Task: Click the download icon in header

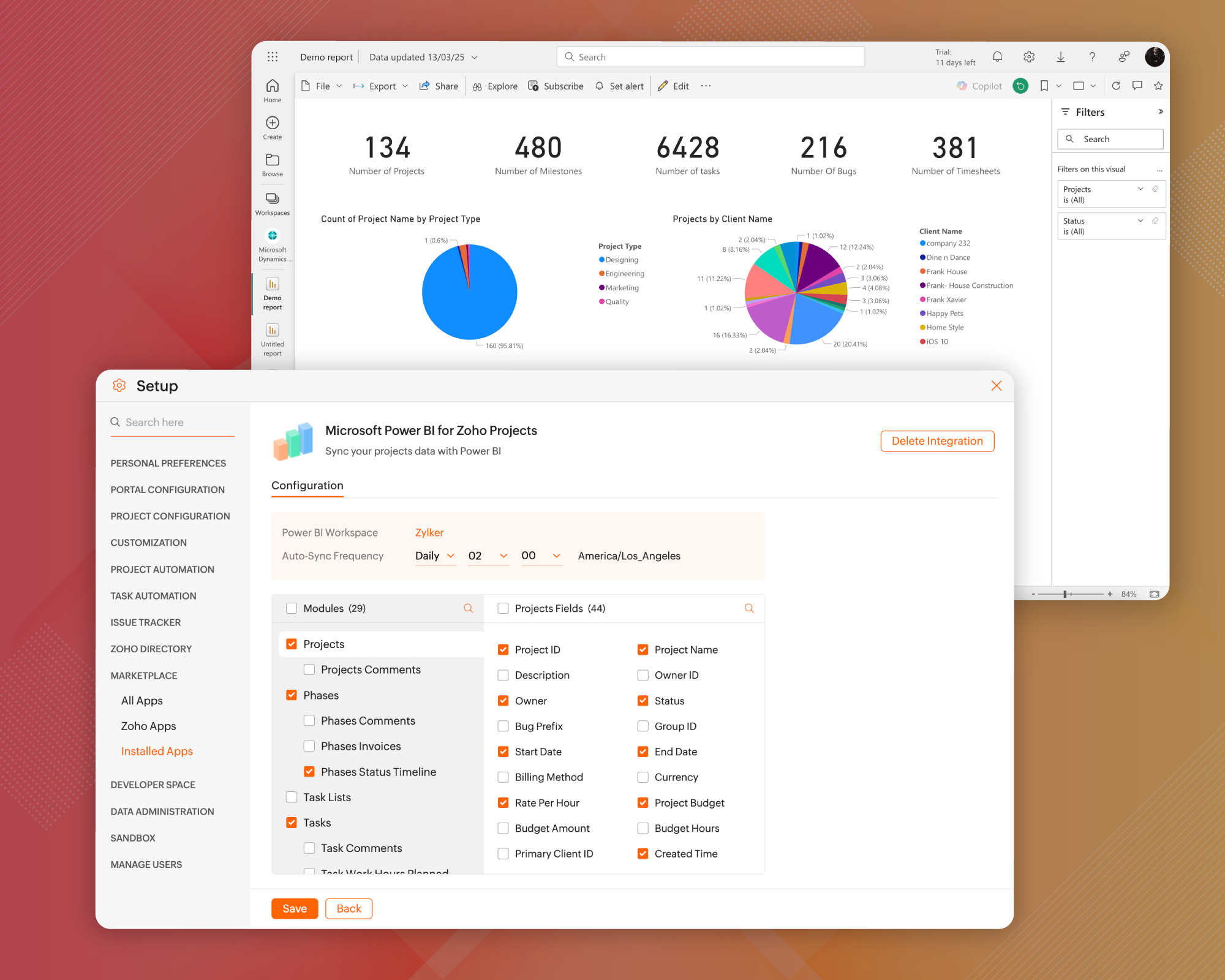Action: point(1060,57)
